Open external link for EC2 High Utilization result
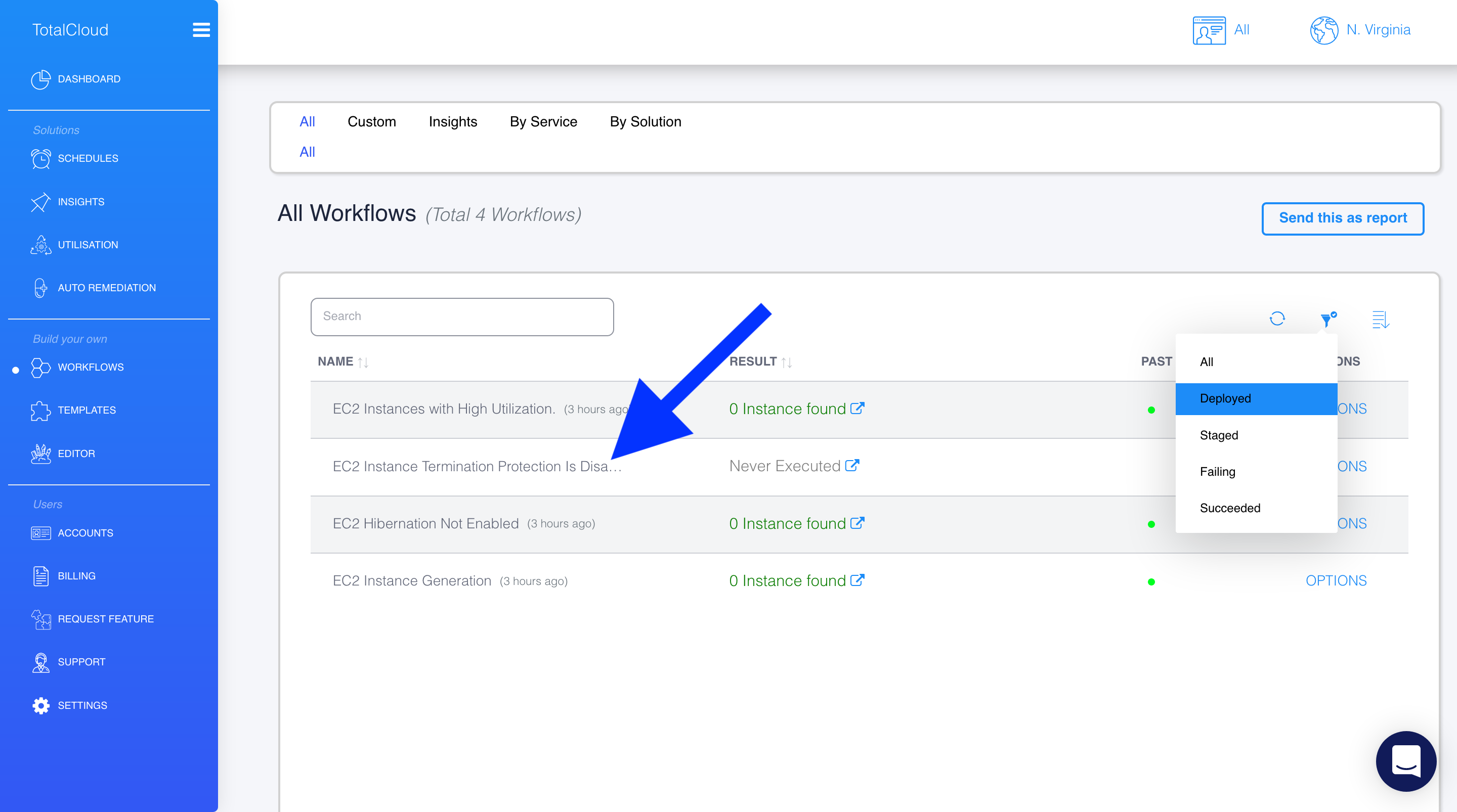This screenshot has width=1457, height=812. tap(858, 408)
